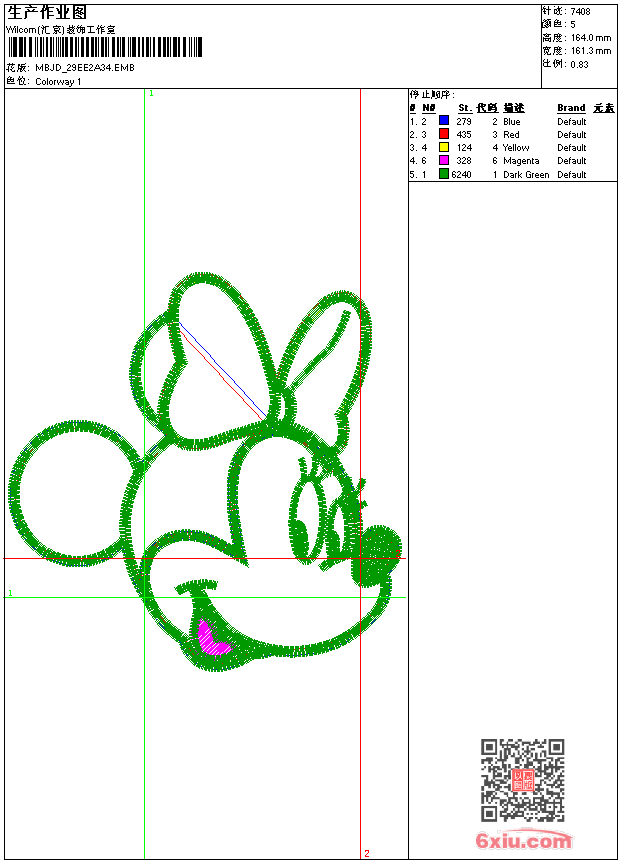Click the width value 161.3 mm

pyautogui.click(x=591, y=51)
